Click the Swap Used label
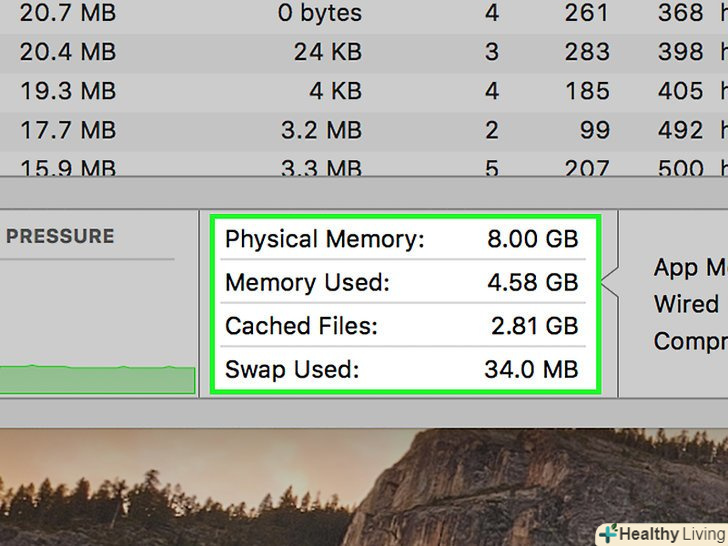The image size is (728, 546). pos(291,370)
